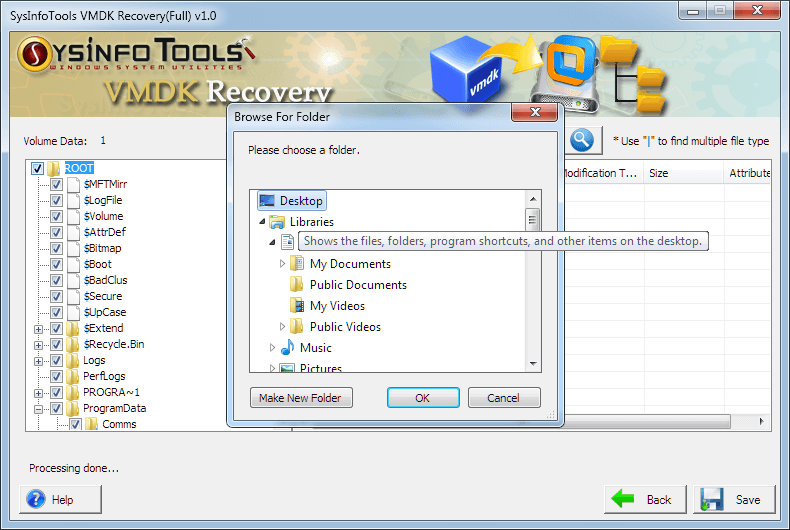Click the ROOT folder icon
This screenshot has height=530, width=790.
(x=54, y=168)
